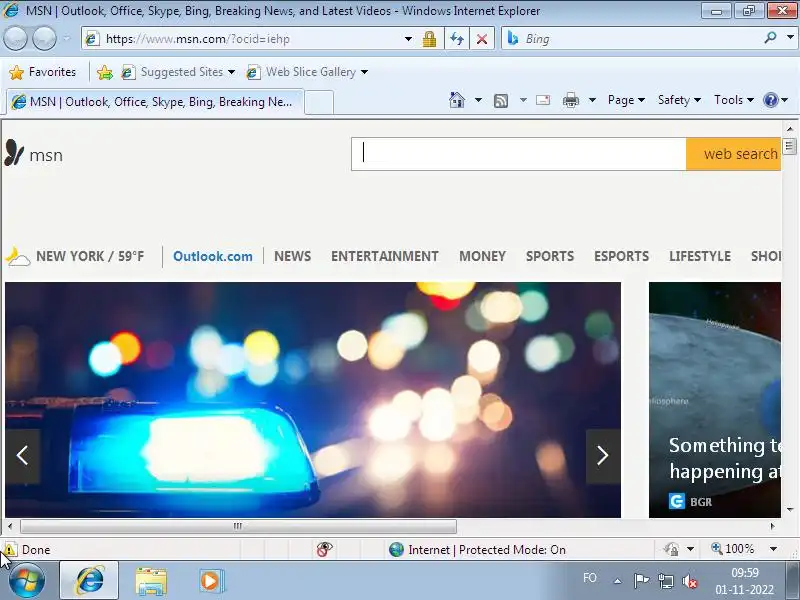The height and width of the screenshot is (600, 800).
Task: Launch Windows Media Player from taskbar
Action: coord(210,581)
